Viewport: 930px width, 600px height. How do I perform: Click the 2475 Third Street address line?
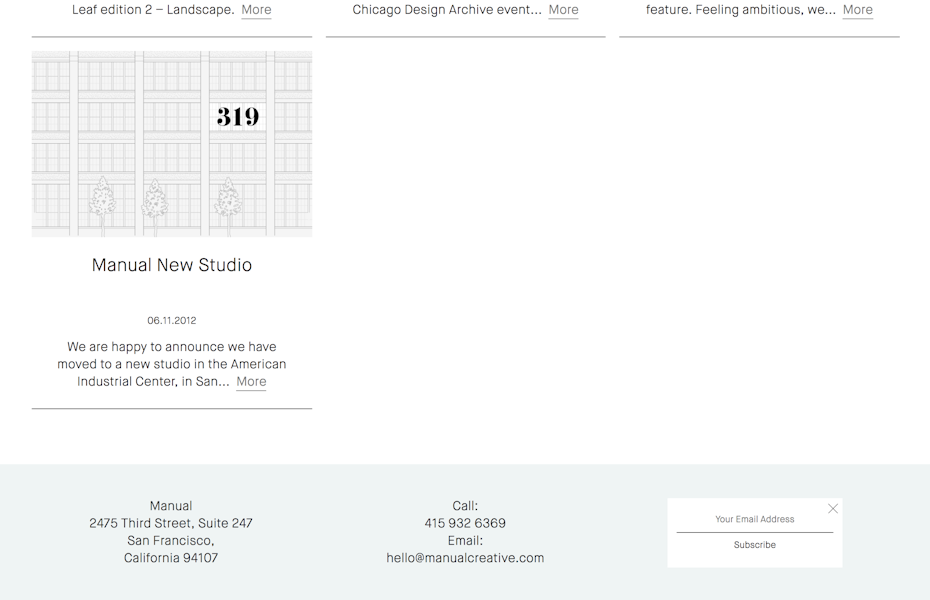click(171, 523)
